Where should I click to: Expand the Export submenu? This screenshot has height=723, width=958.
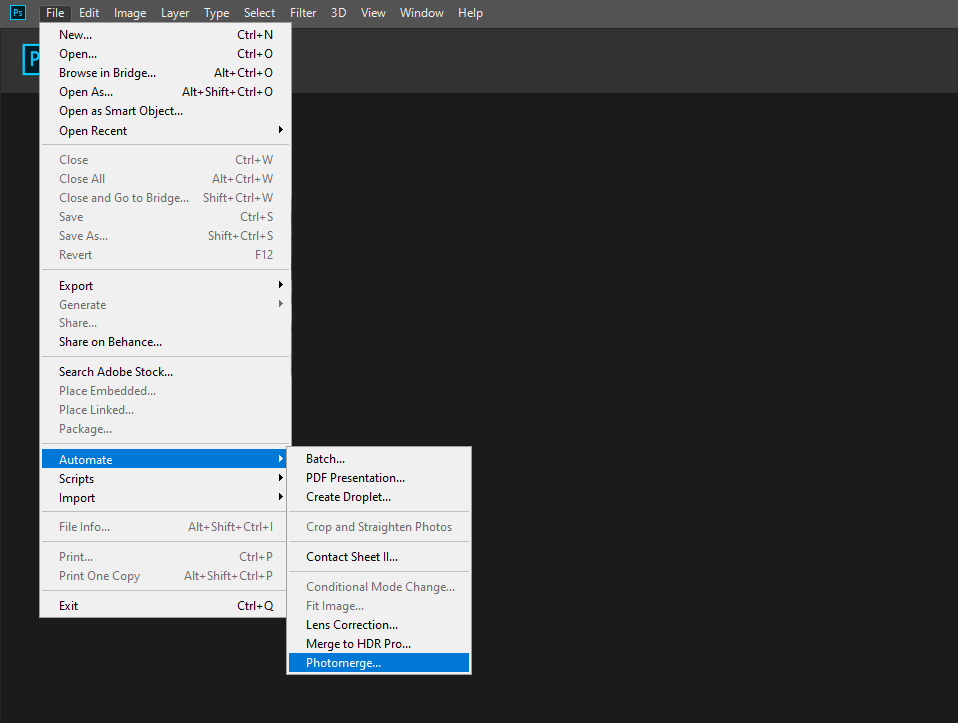coord(76,286)
